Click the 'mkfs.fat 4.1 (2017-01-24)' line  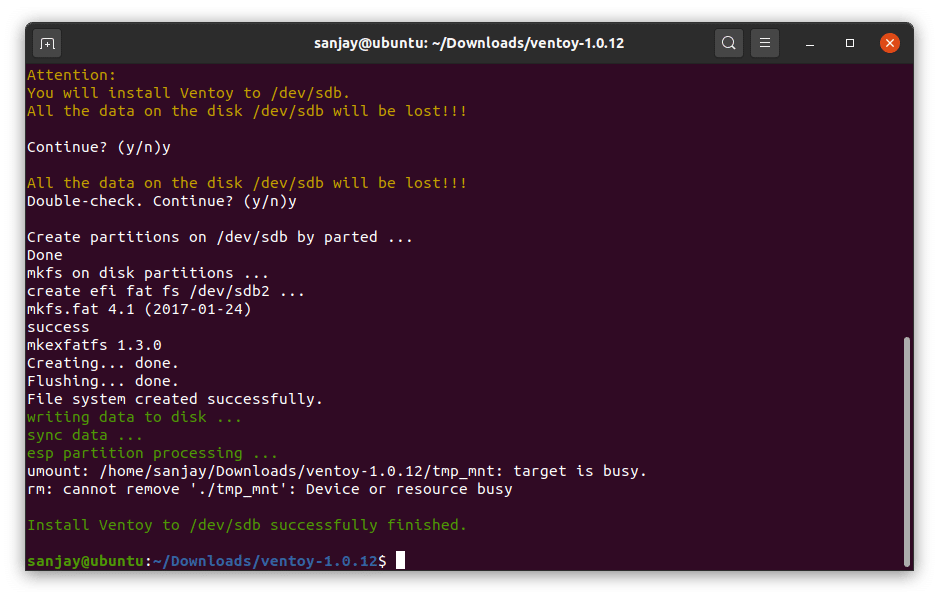pyautogui.click(x=138, y=309)
